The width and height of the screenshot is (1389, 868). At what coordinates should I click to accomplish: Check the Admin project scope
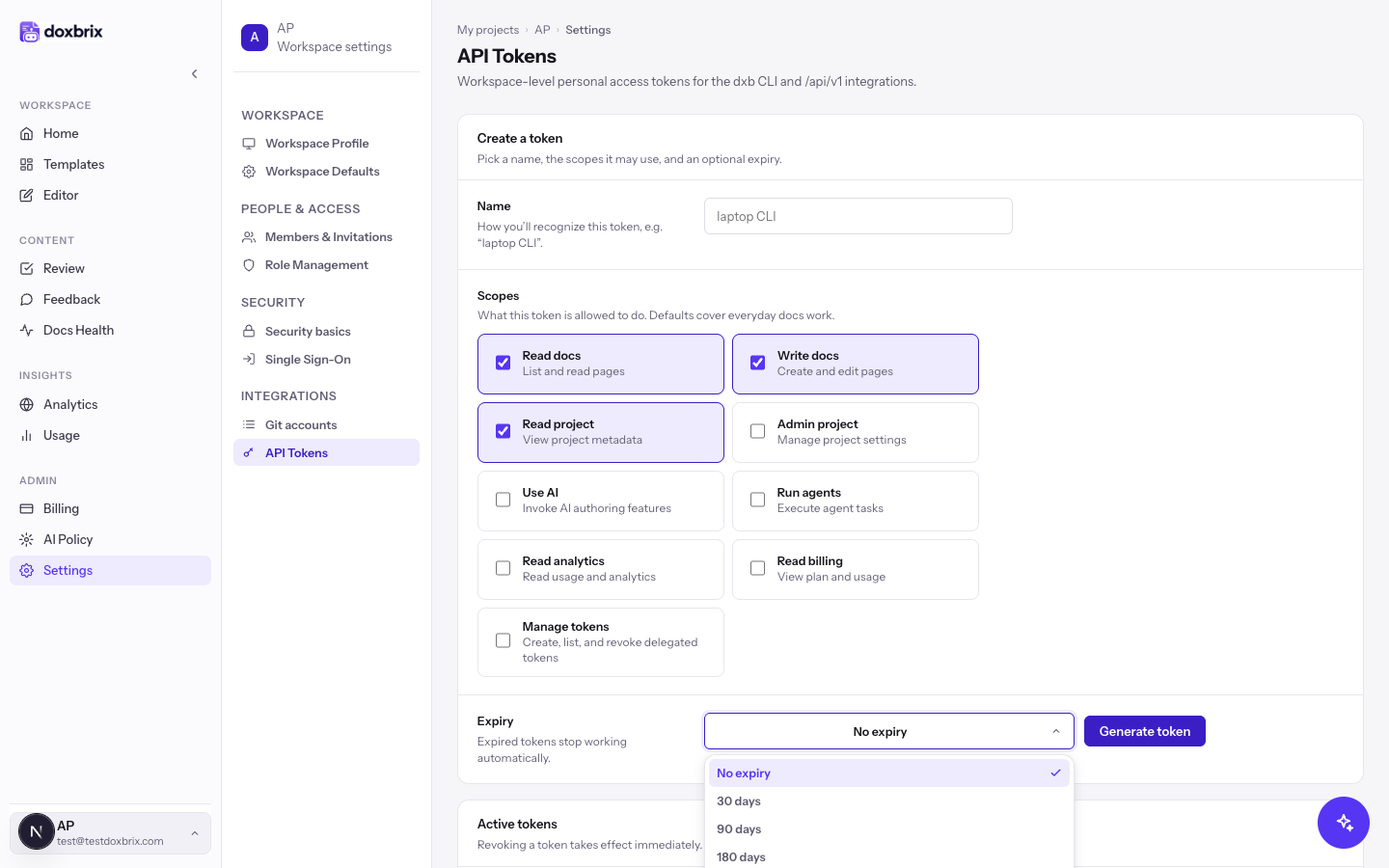point(758,431)
